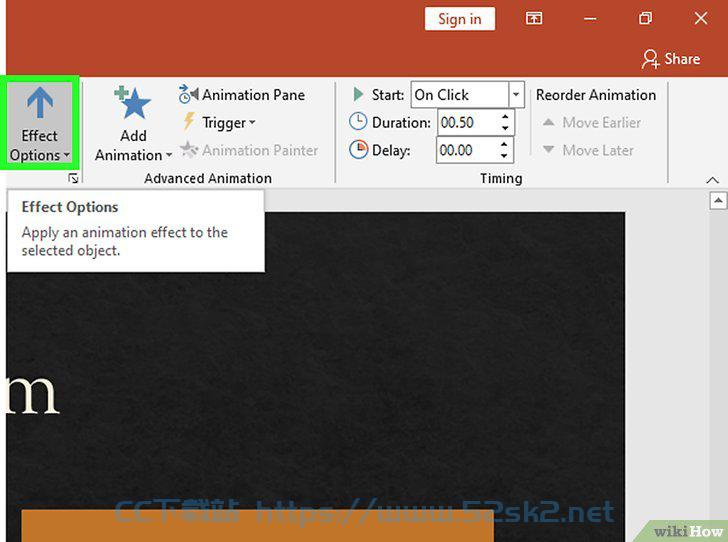
Task: Click the Move Later down-triangle icon
Action: (548, 150)
